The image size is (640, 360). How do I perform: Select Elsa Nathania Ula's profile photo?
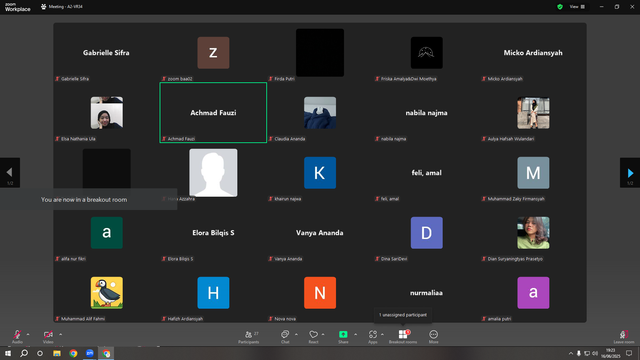click(x=107, y=113)
